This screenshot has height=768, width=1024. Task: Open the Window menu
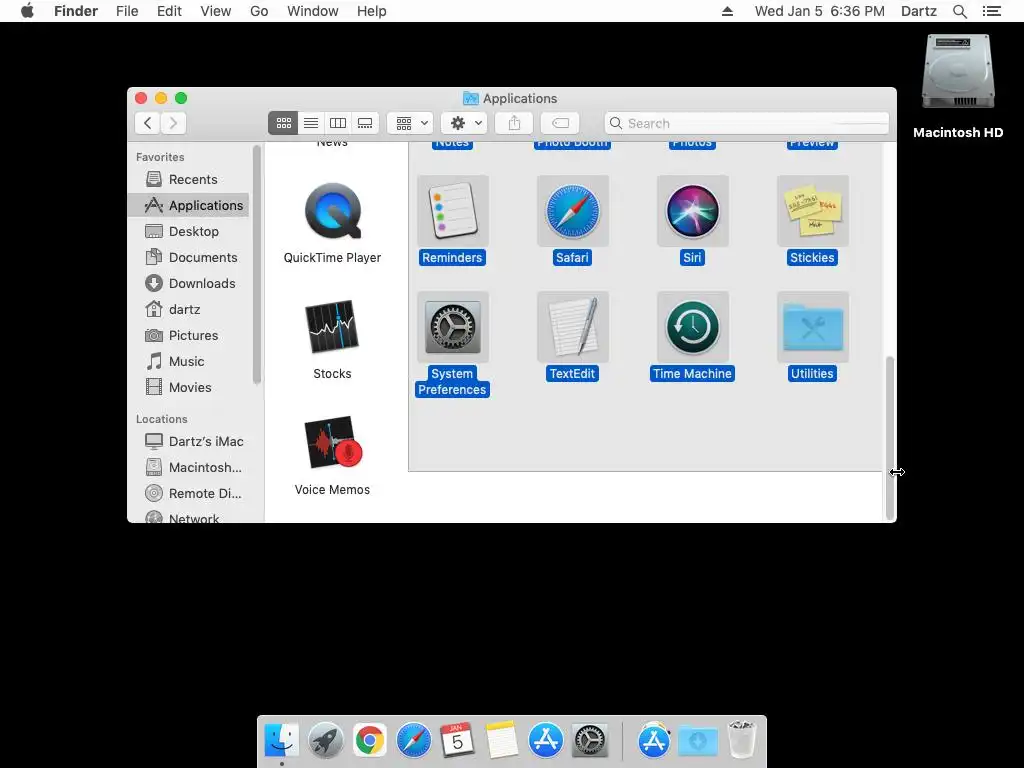[313, 11]
